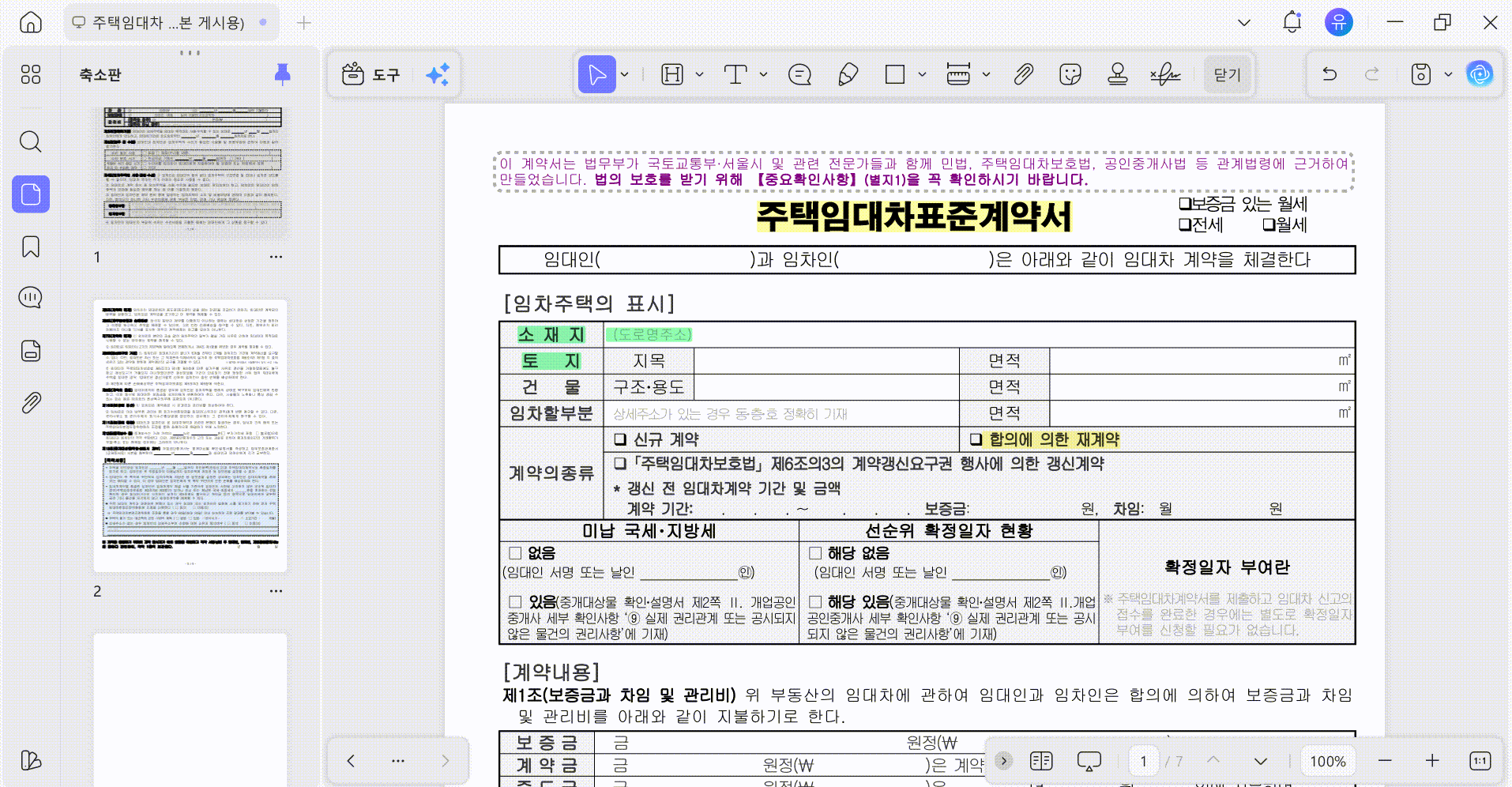Select the page thumbnails panel icon
The height and width of the screenshot is (787, 1512).
tap(31, 194)
